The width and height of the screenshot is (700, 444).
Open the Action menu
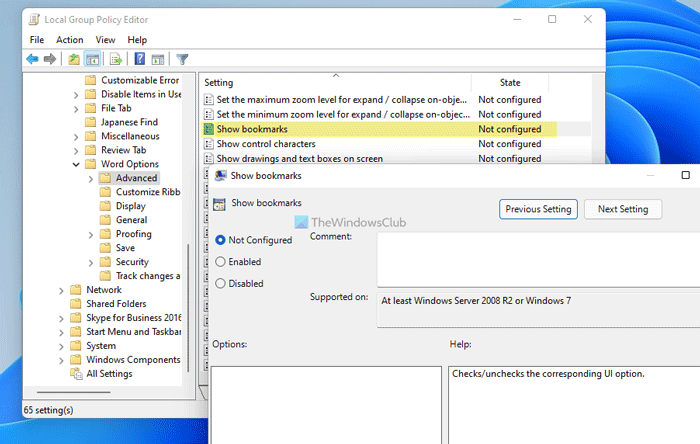pos(70,40)
